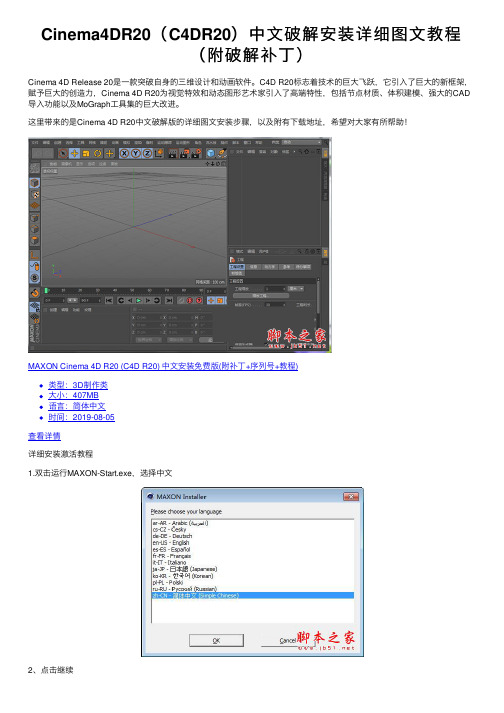The width and height of the screenshot is (504, 713).
Task: Click the MAXON Installer title bar icon
Action: pos(150,497)
